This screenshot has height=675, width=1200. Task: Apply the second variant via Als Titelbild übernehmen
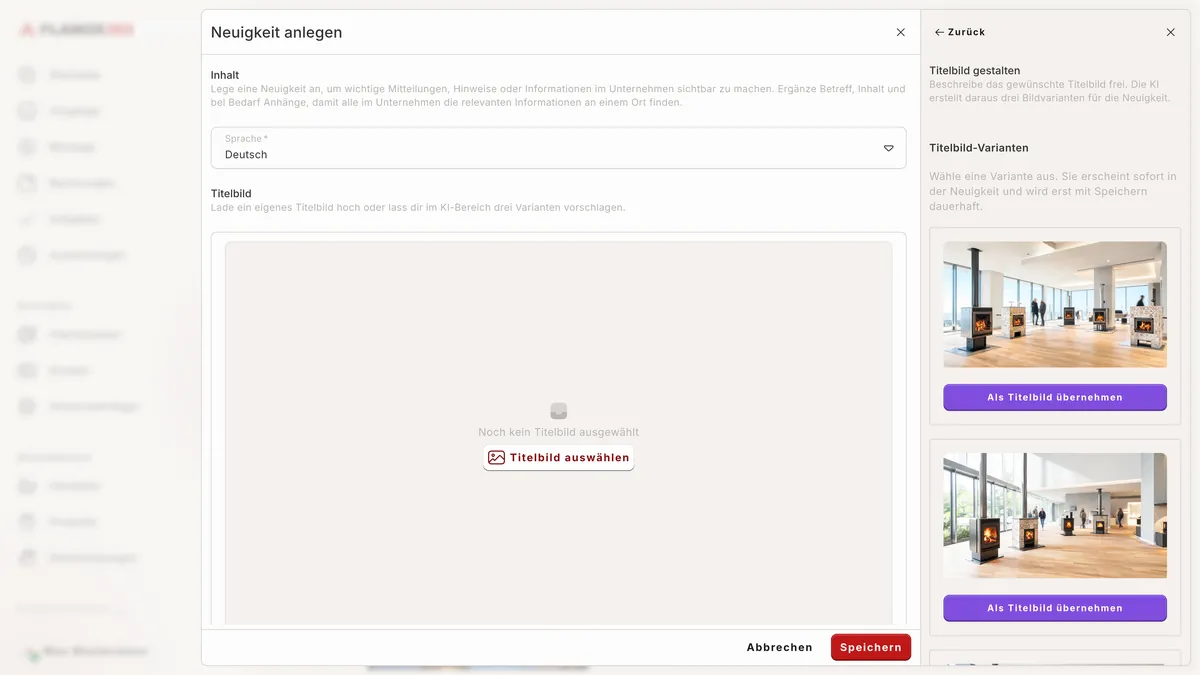[1055, 608]
